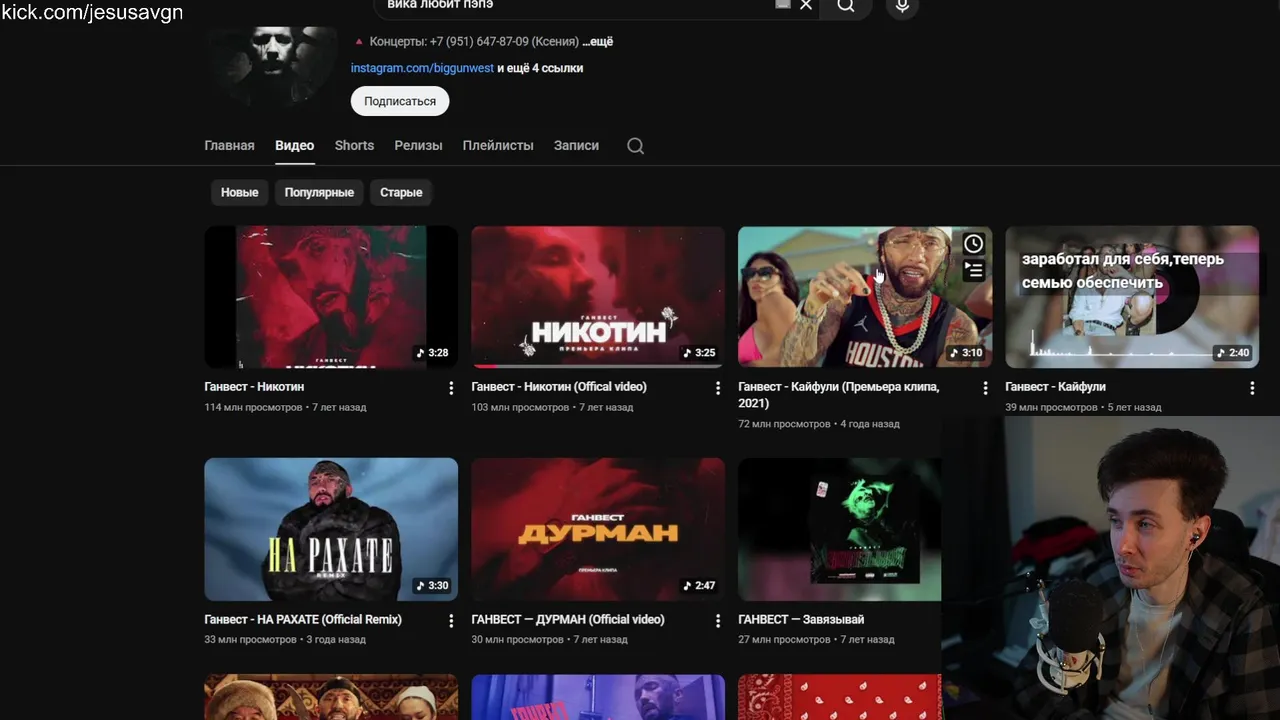Click the channel avatar image

tap(272, 66)
